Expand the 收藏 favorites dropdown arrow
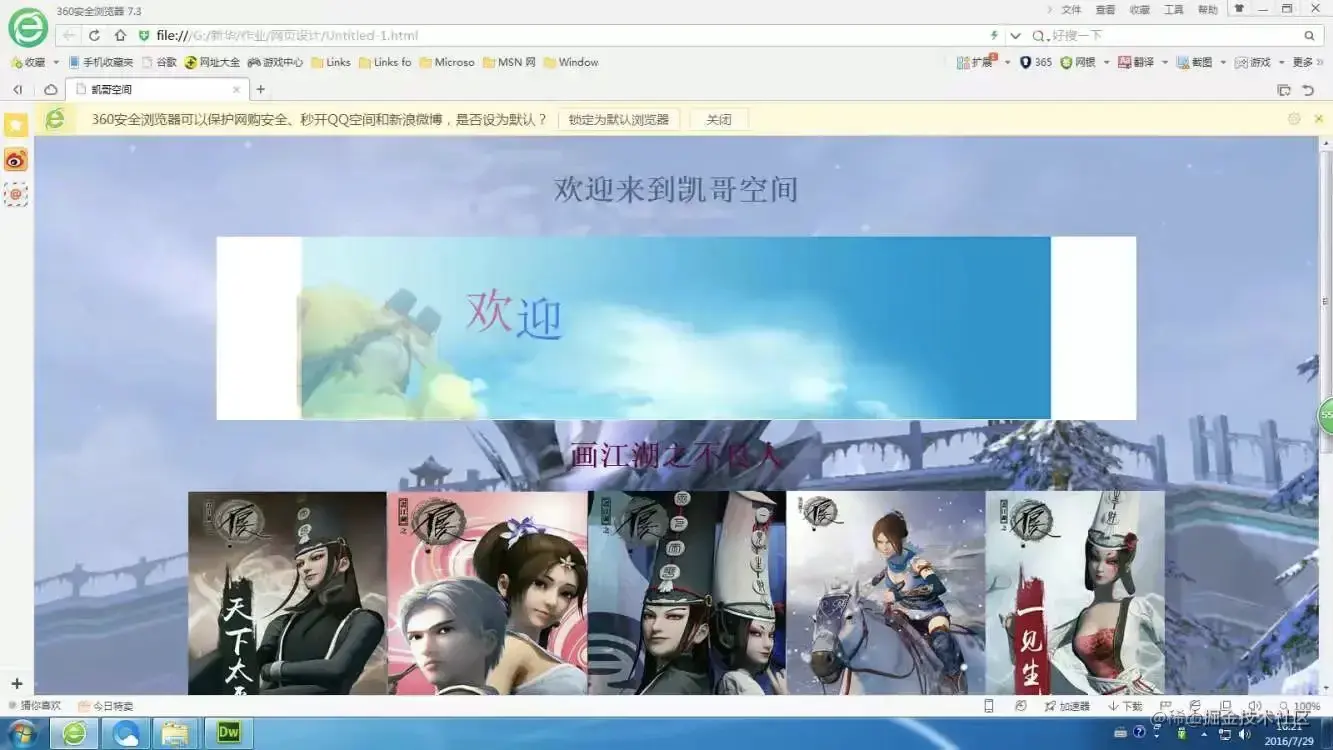The height and width of the screenshot is (750, 1333). tap(56, 62)
